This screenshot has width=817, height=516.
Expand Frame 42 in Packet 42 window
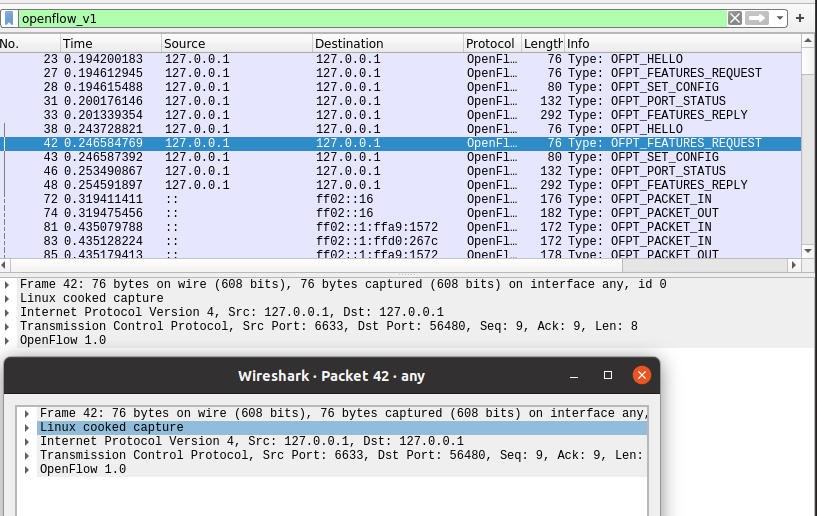(x=27, y=414)
